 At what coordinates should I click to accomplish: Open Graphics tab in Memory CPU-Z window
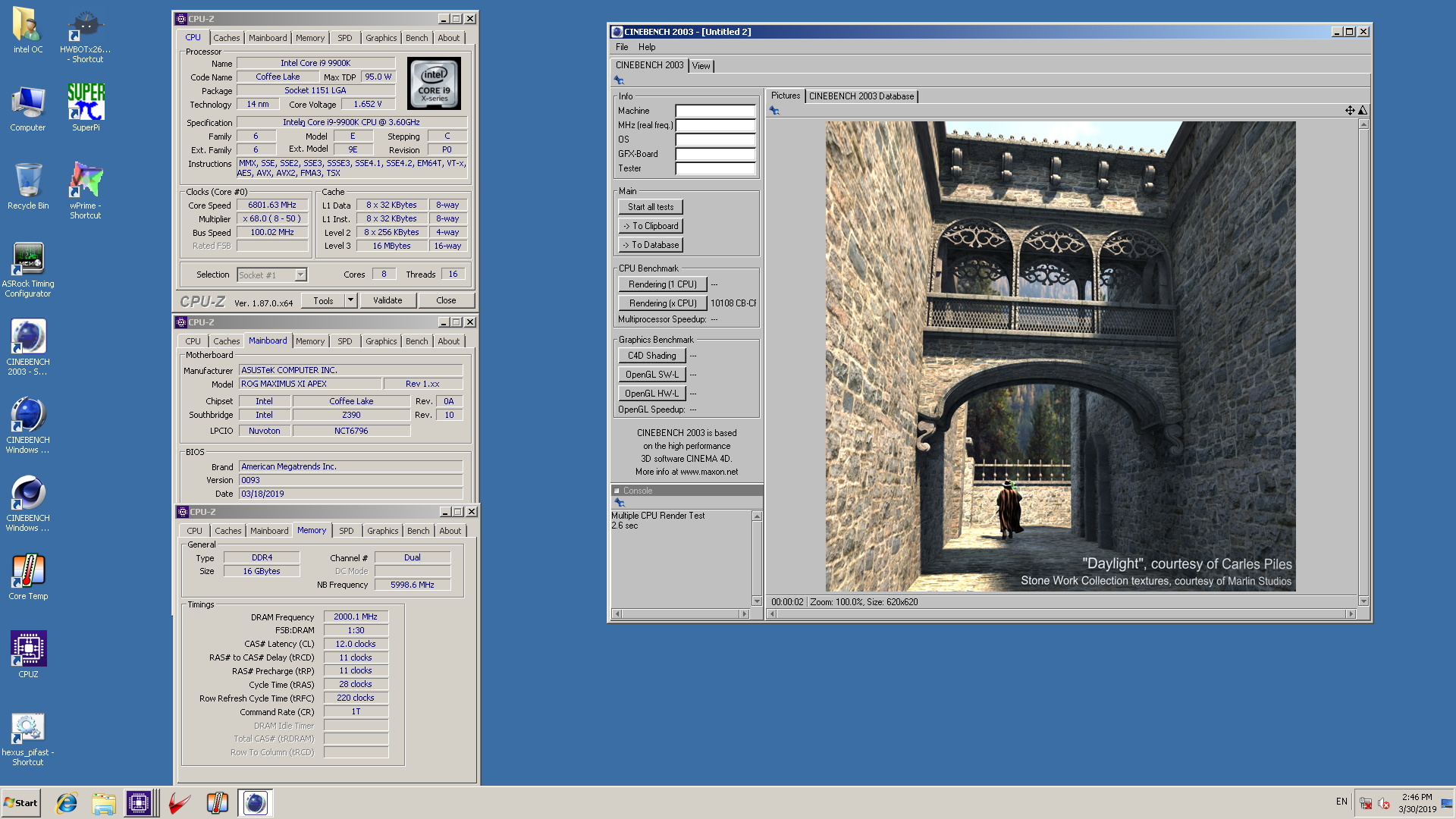[382, 531]
